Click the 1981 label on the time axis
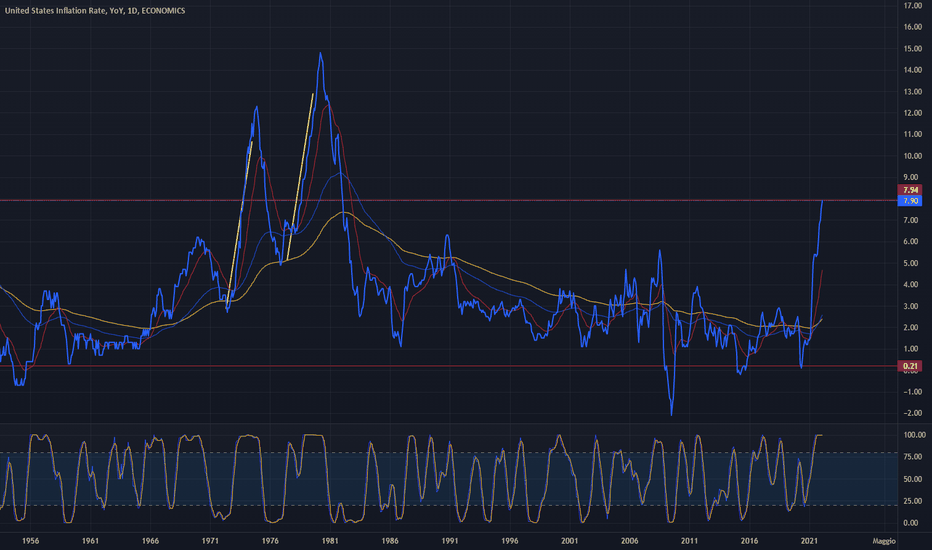 click(330, 540)
